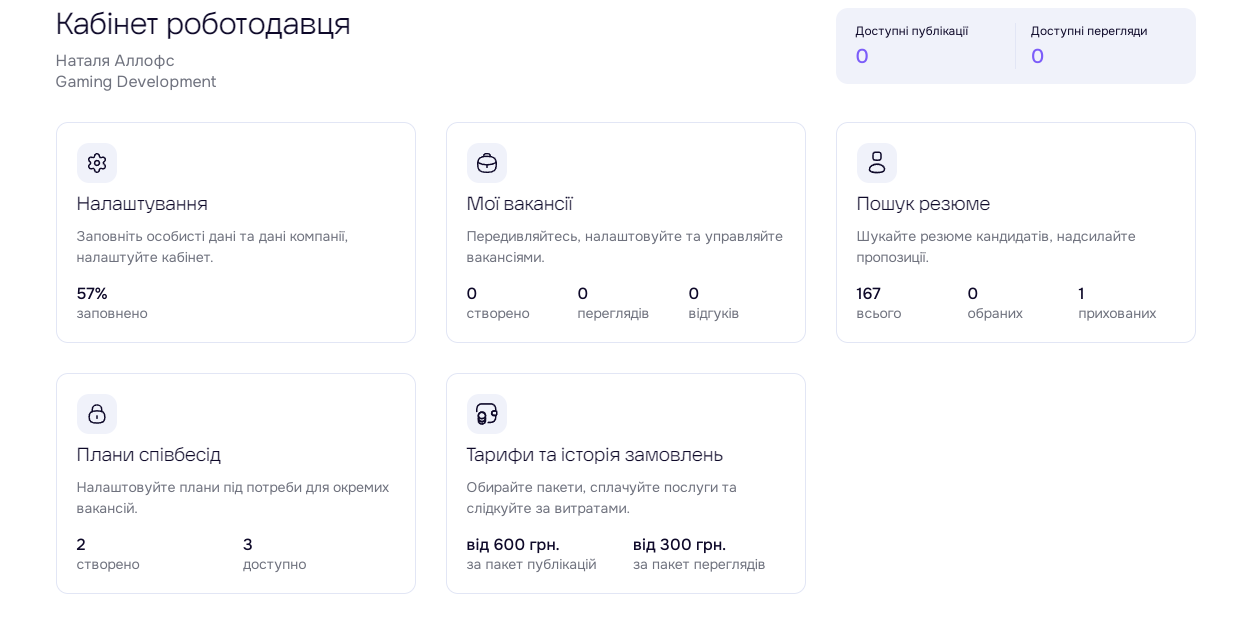Click the 3 доступно interview plans stat
This screenshot has height=617, width=1242.
tap(274, 554)
